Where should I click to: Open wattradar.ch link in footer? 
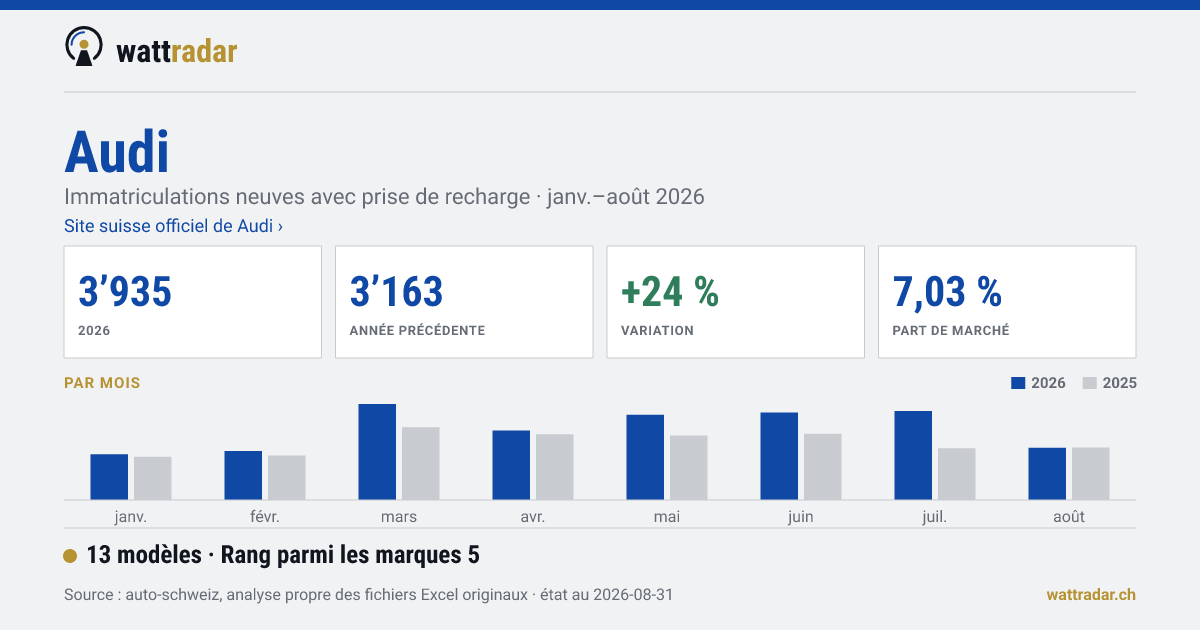pos(1091,595)
